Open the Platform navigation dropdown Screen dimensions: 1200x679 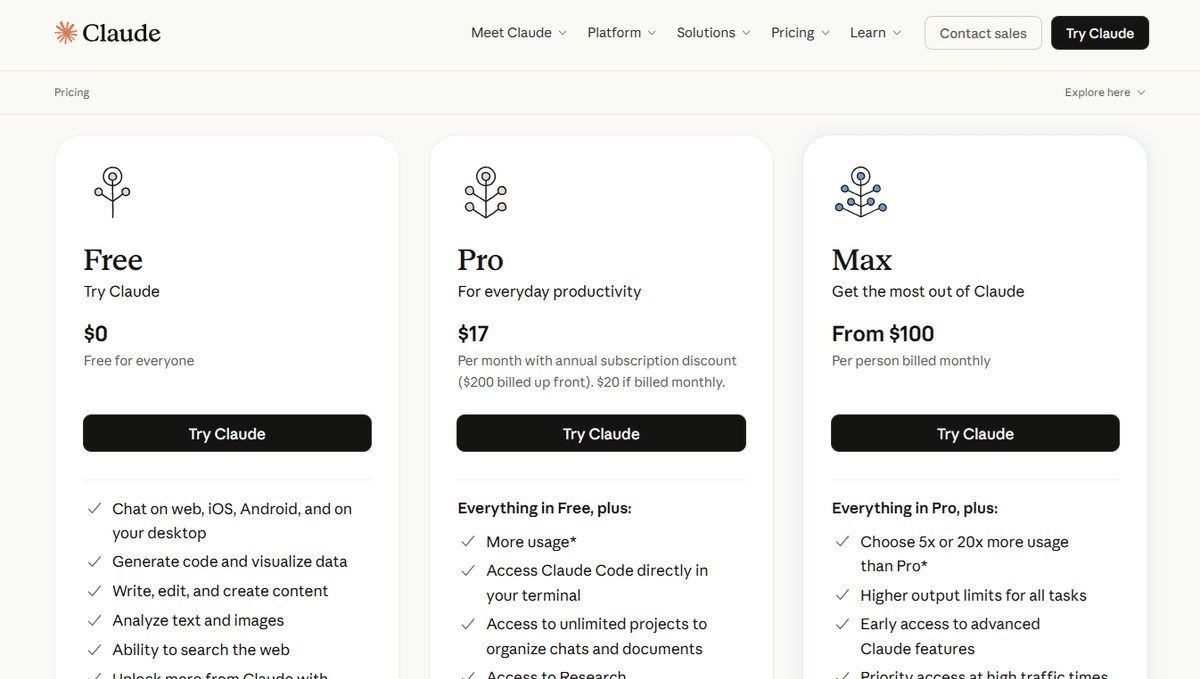coord(621,33)
